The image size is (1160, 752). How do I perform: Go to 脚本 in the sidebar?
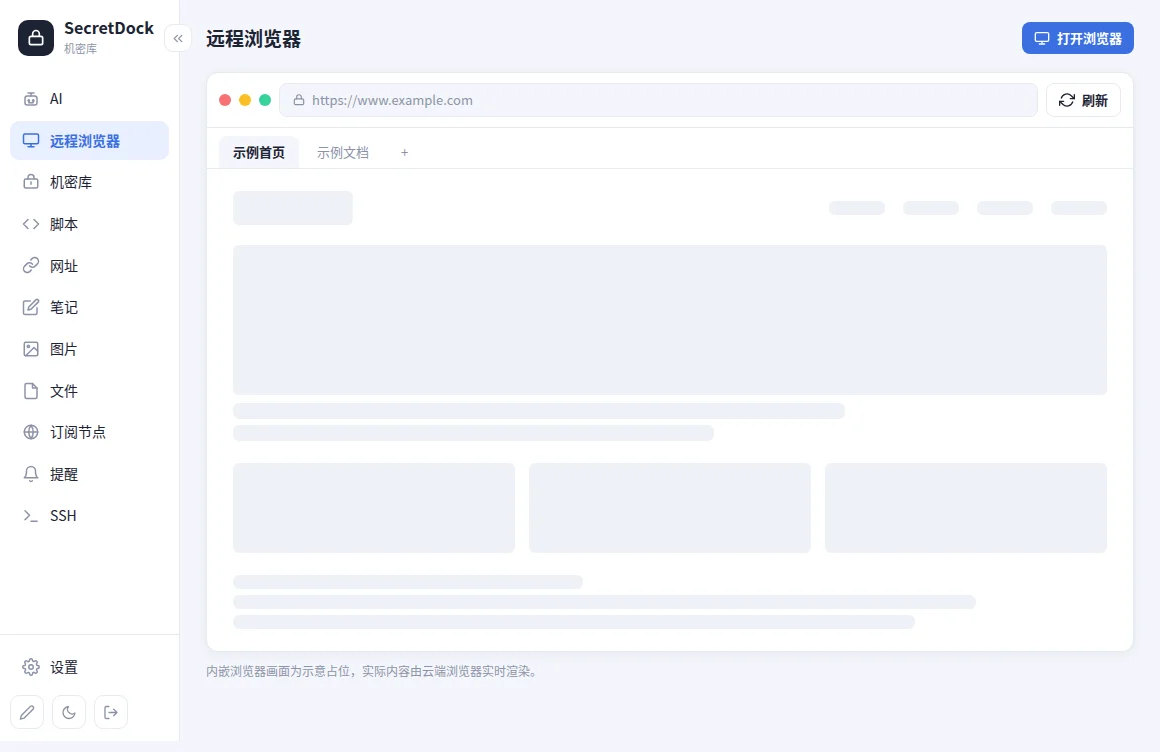(x=90, y=224)
